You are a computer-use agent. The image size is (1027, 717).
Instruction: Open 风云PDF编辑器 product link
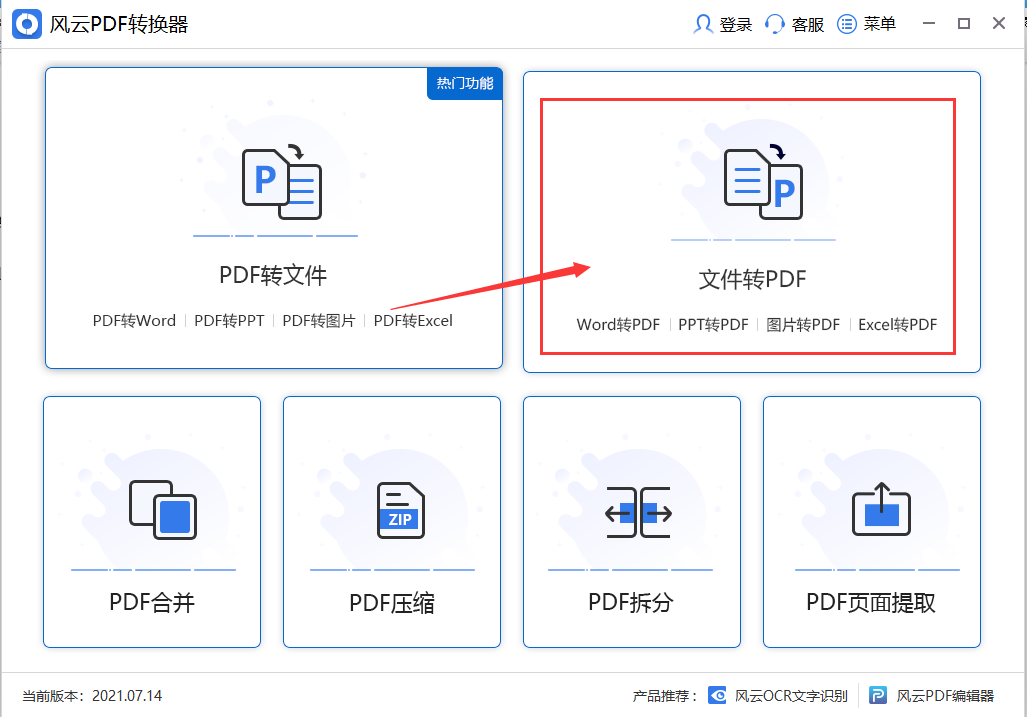pyautogui.click(x=945, y=696)
